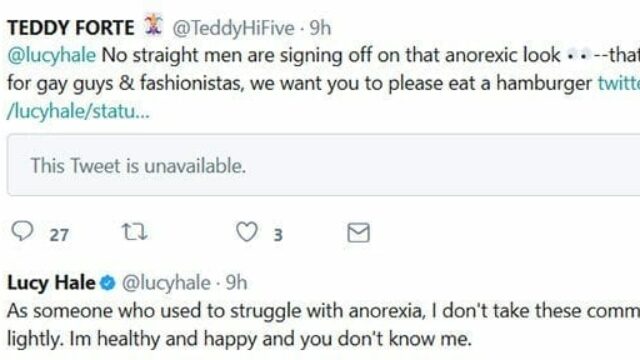Open the twitter /lucyhale/statu... link
Viewport: 640px width, 360px height.
(78, 111)
